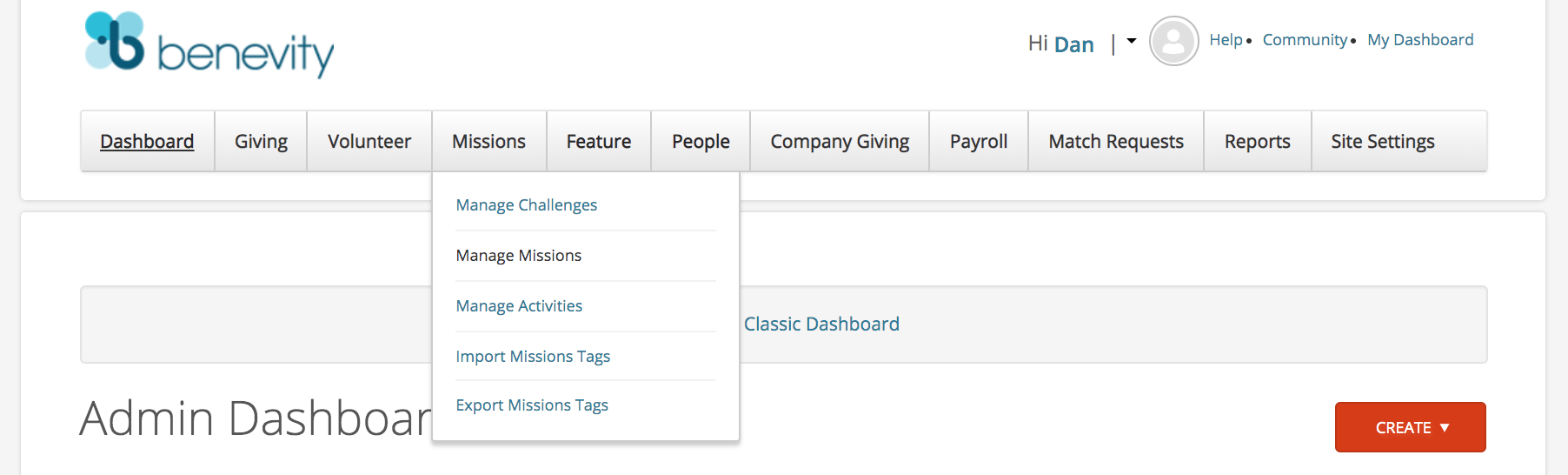The image size is (1568, 475).
Task: Open the Site Settings menu
Action: (1383, 141)
